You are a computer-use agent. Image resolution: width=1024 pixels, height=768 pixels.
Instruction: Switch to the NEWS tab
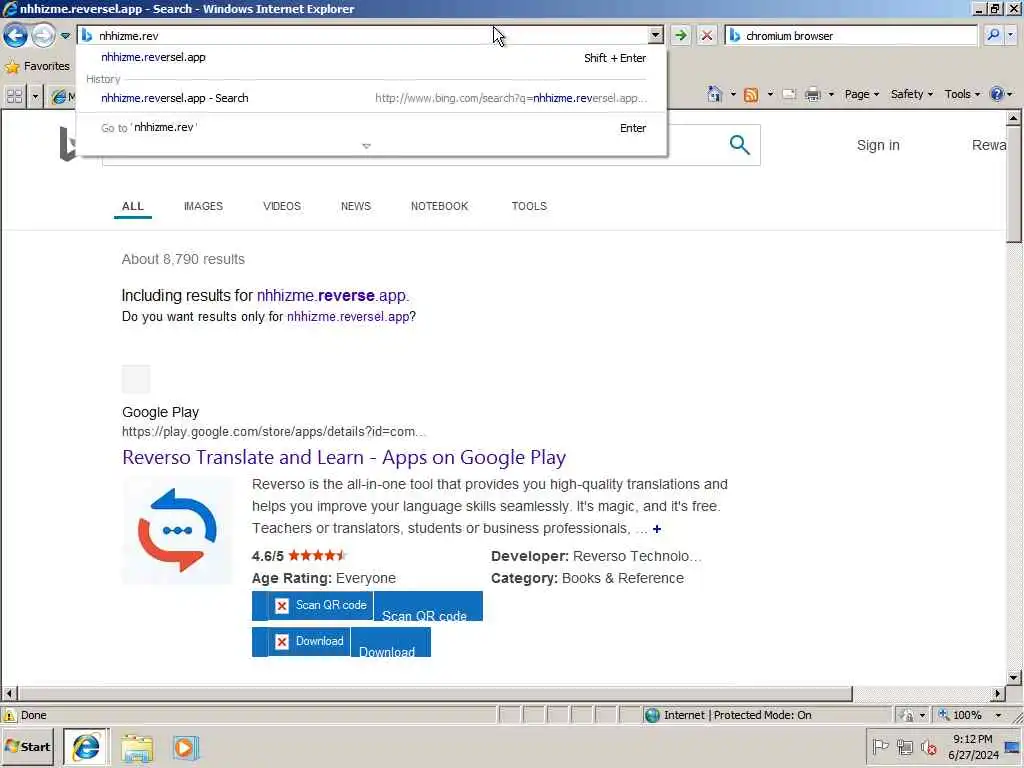click(356, 206)
